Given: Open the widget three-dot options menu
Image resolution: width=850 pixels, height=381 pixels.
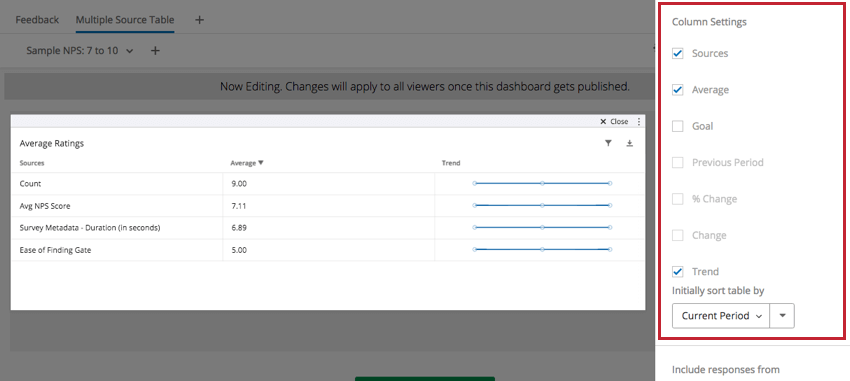Looking at the screenshot, I should pyautogui.click(x=639, y=121).
